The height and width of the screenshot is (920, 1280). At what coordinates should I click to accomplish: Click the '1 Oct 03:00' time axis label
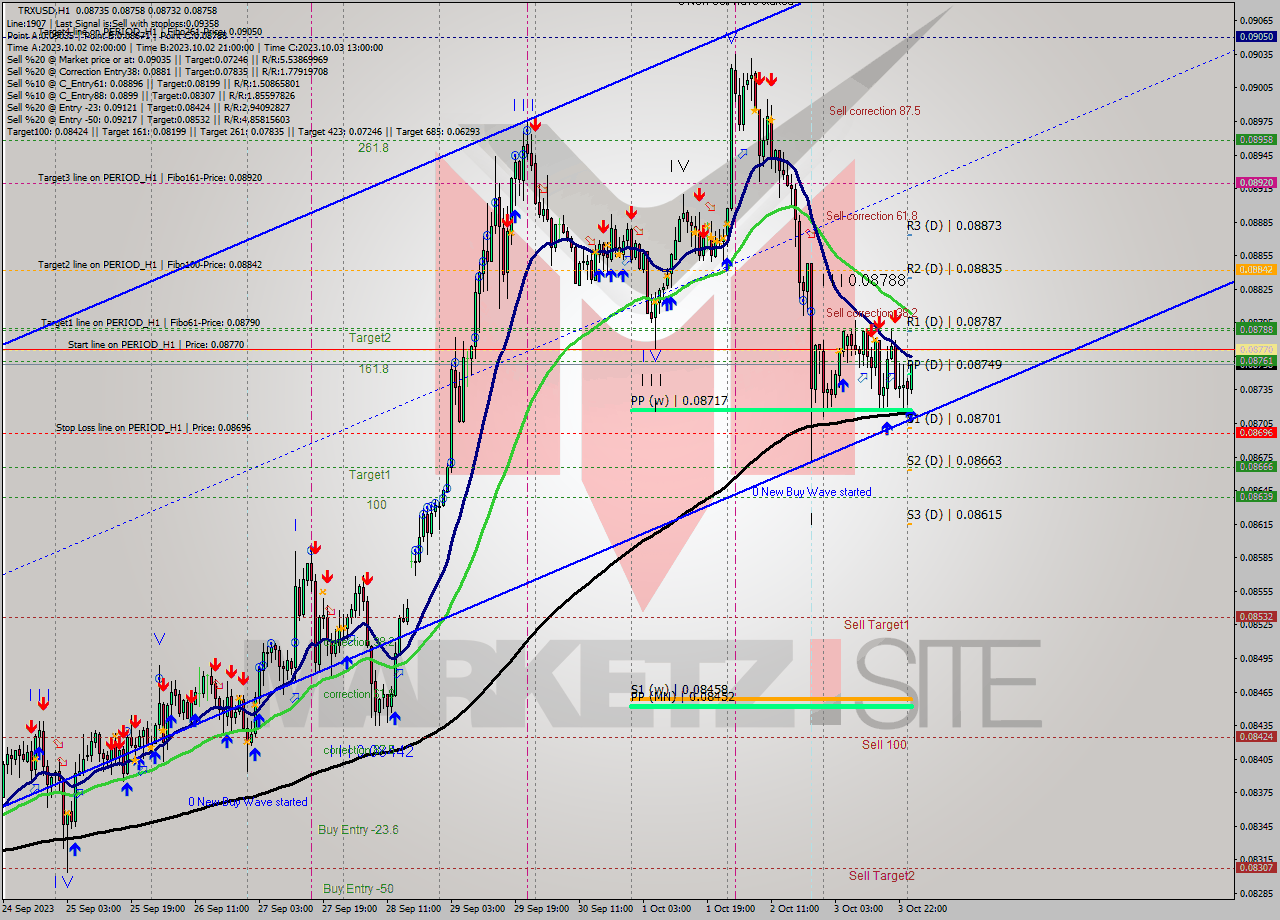coord(666,909)
